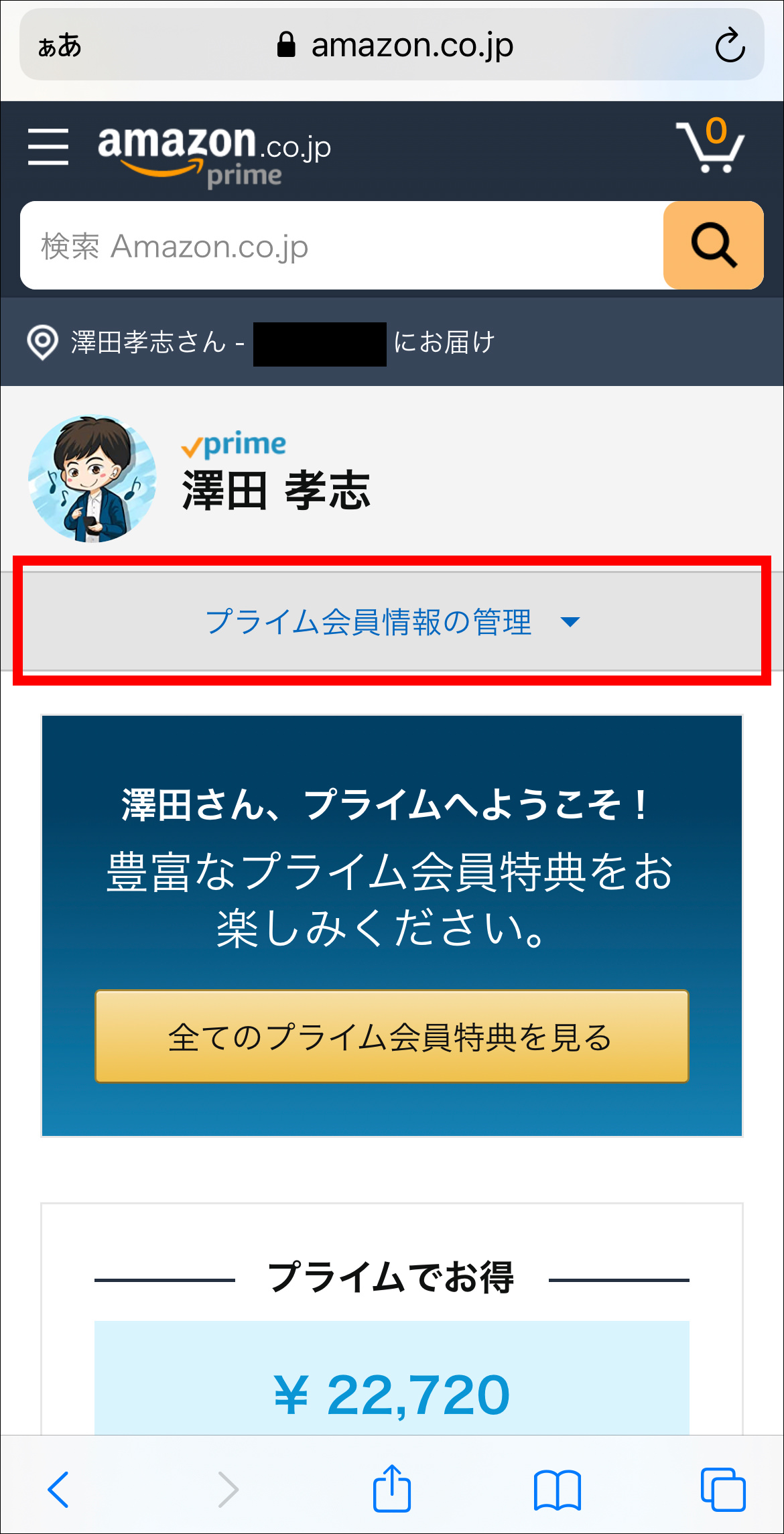Open the ぁあ text size menu

pyautogui.click(x=60, y=46)
